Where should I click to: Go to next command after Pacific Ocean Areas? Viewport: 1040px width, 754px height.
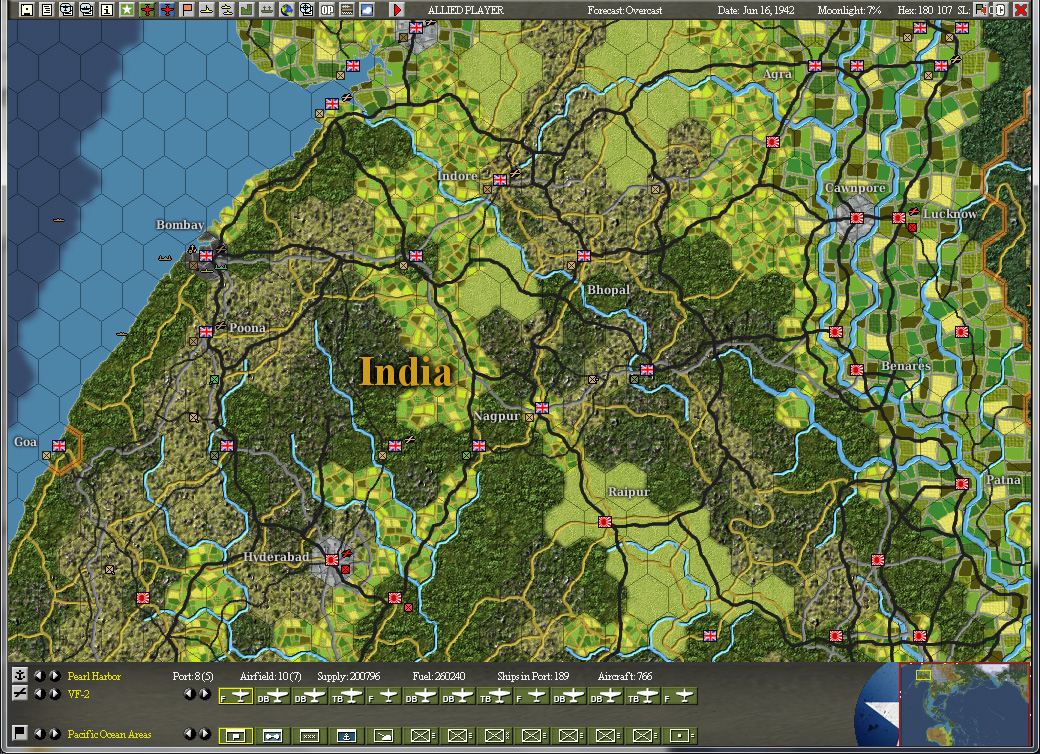[x=55, y=733]
